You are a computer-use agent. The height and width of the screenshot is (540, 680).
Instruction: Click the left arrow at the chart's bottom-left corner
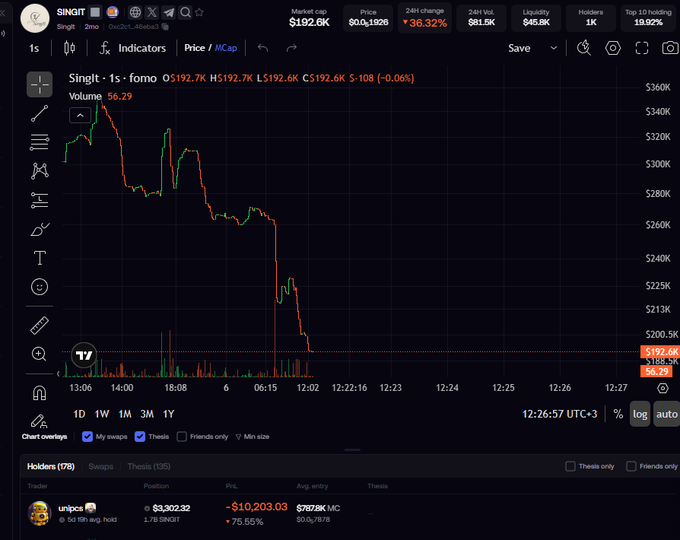coord(58,373)
